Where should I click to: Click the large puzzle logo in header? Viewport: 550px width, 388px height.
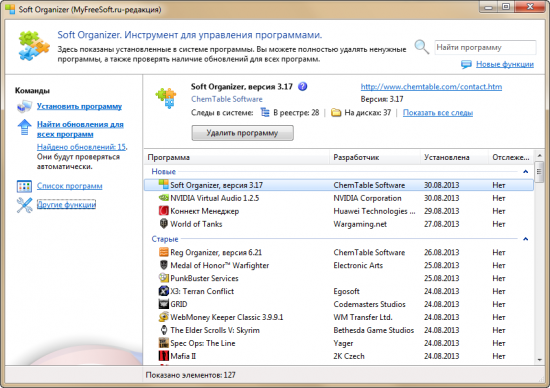click(x=34, y=46)
